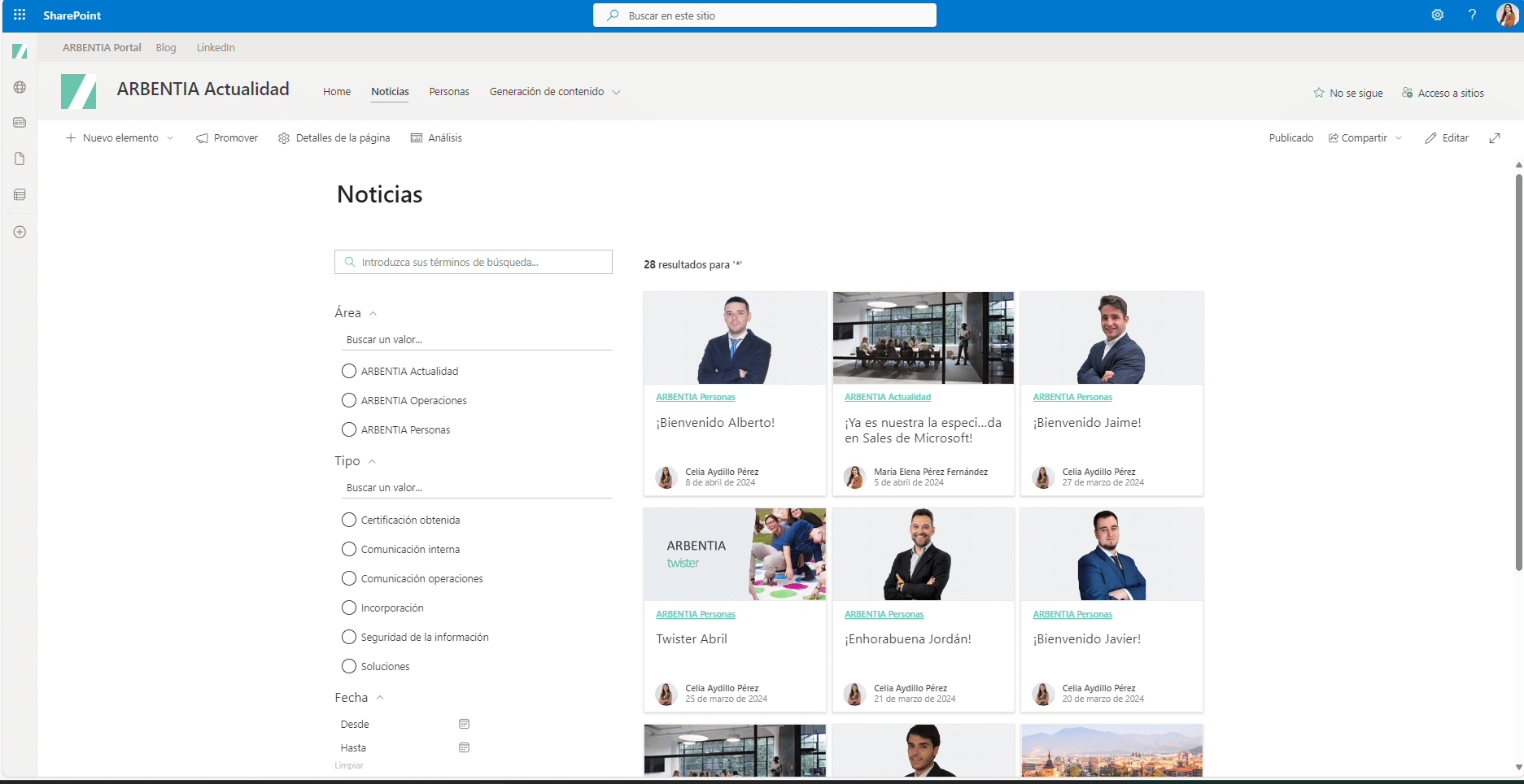Image resolution: width=1524 pixels, height=784 pixels.
Task: Click the Promover megaphone button
Action: pos(227,138)
